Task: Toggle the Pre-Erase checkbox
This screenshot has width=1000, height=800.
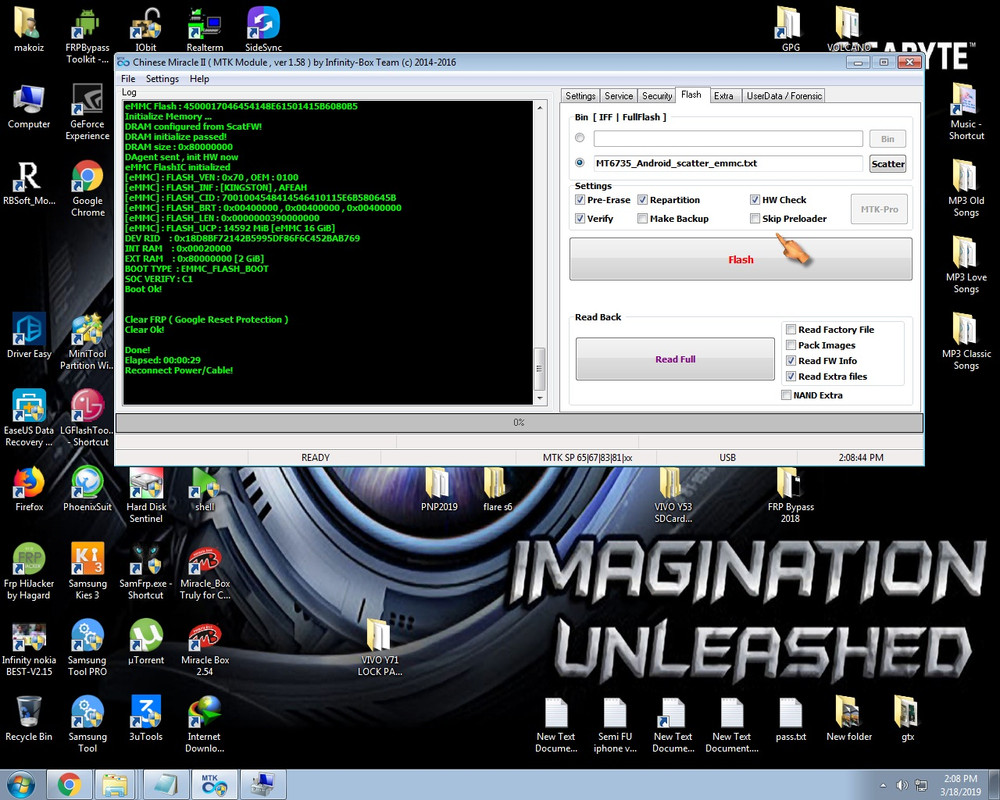Action: pos(580,200)
